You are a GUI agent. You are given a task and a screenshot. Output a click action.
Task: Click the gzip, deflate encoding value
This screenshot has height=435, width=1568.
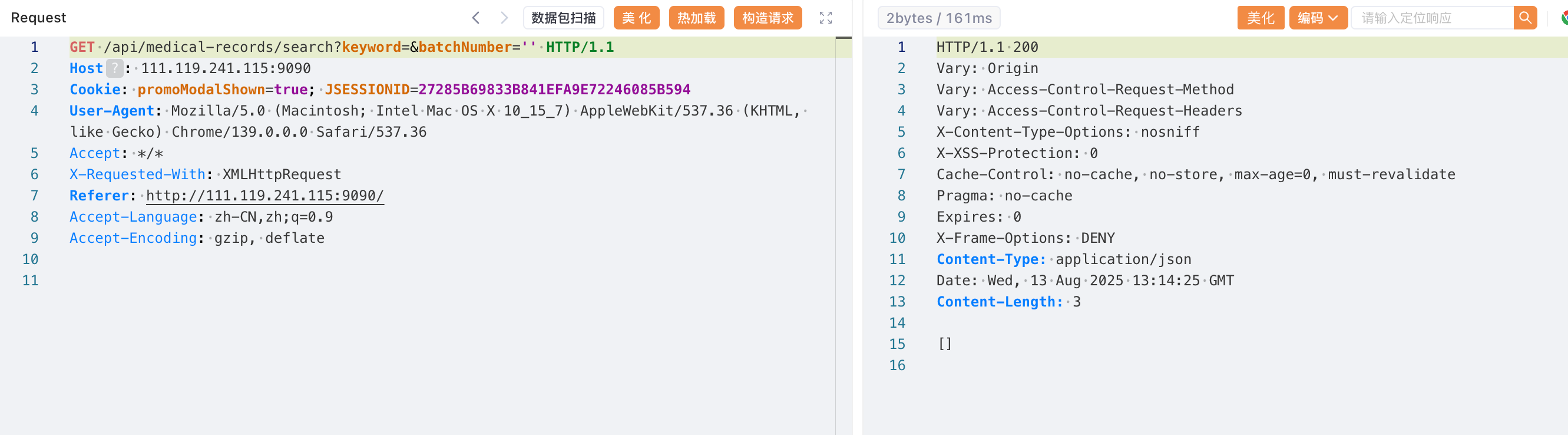point(269,238)
